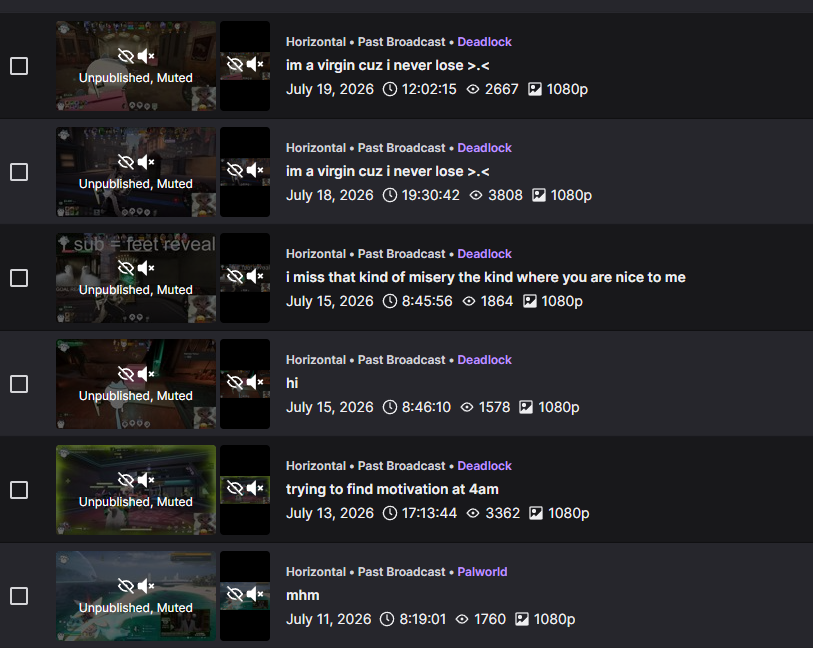Screen dimensions: 813x648
Task: Open the Deadlock link above the 'i miss that kind of misery' title
Action: click(484, 254)
